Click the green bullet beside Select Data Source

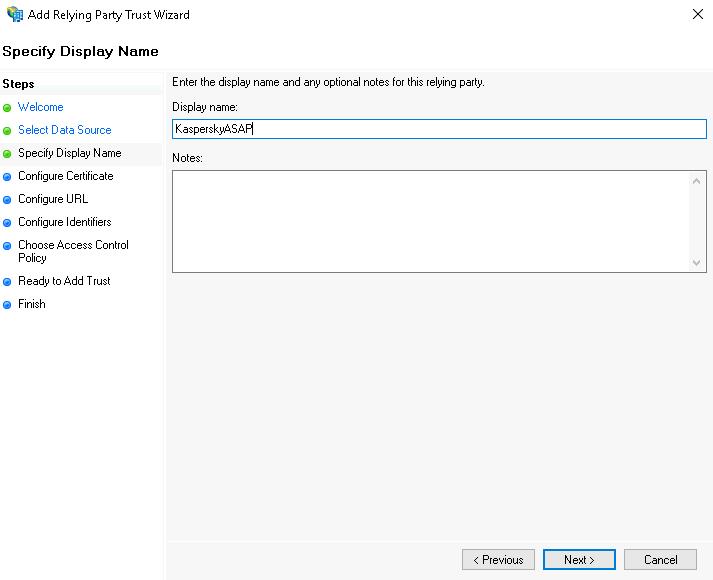click(x=7, y=131)
